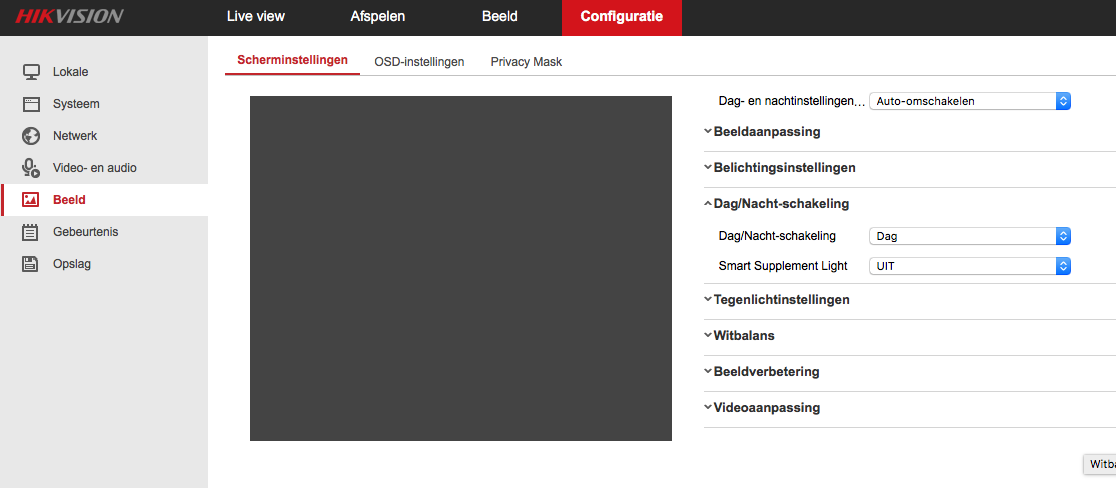Expand the Belichtingsinstellingen section
Screen dimensions: 1116x488
coord(780,168)
